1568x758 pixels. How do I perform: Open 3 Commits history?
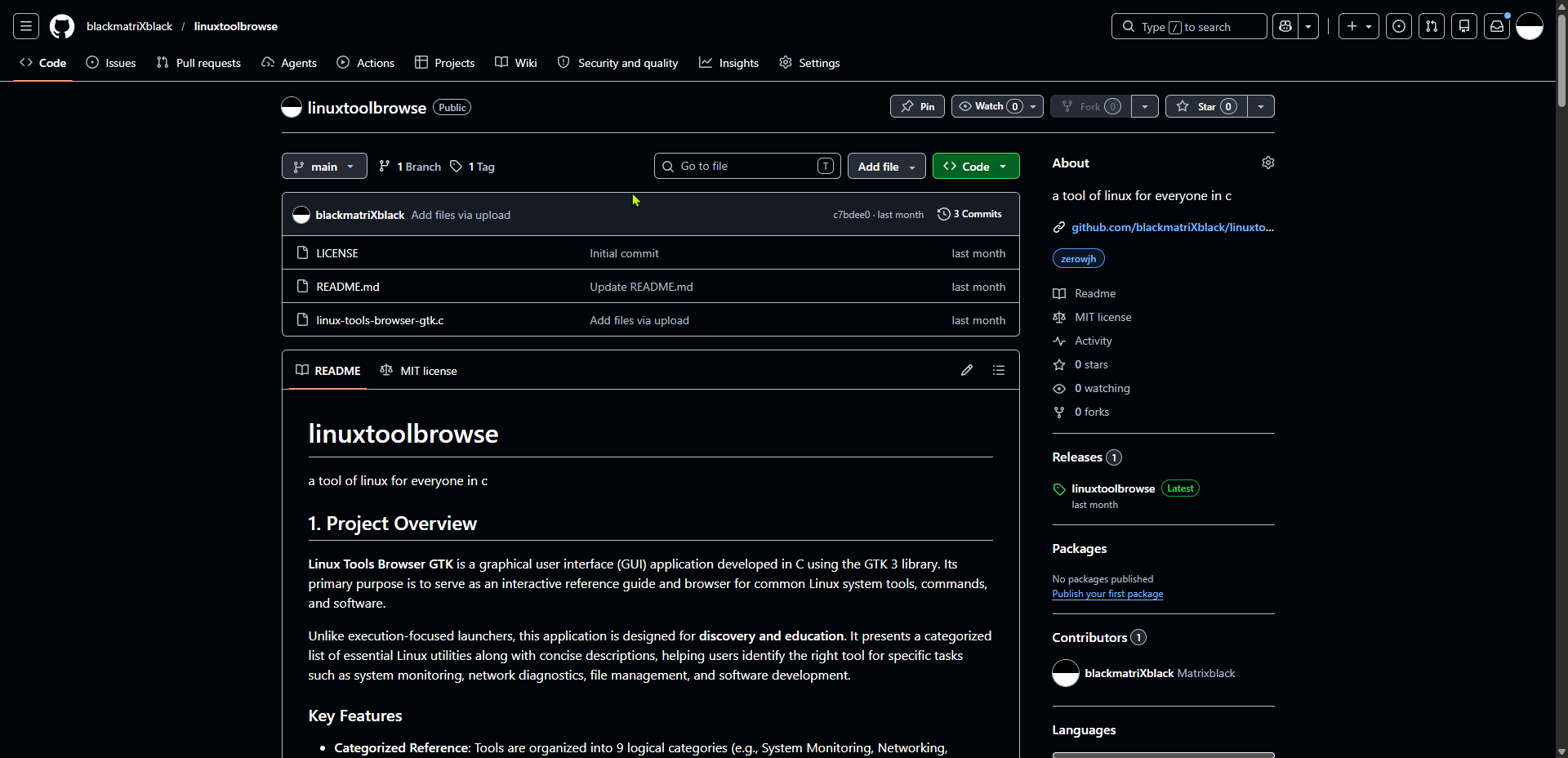(x=969, y=214)
